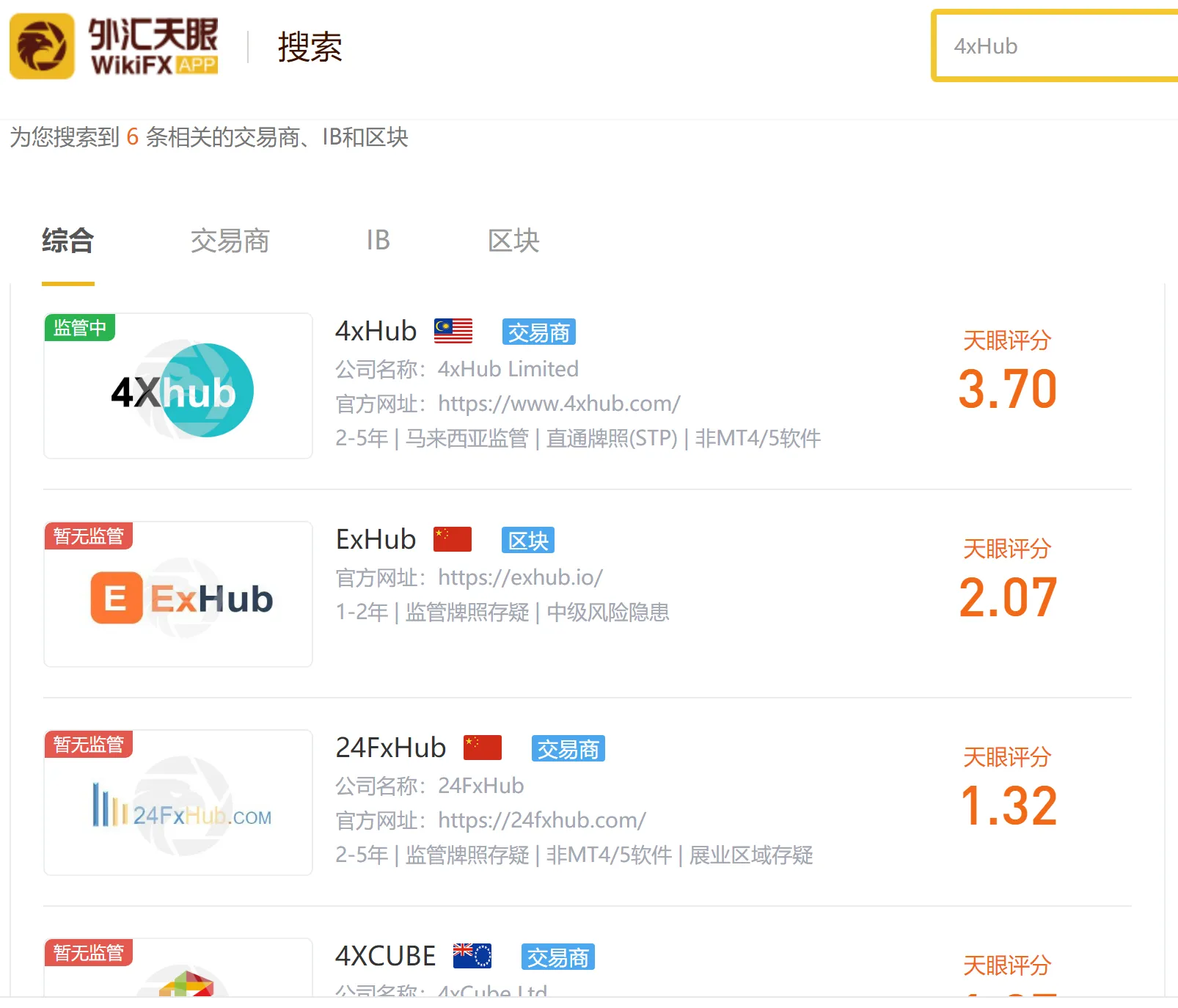Click the 交易商 tag next to 24FxHub
Image resolution: width=1178 pixels, height=1008 pixels.
568,749
